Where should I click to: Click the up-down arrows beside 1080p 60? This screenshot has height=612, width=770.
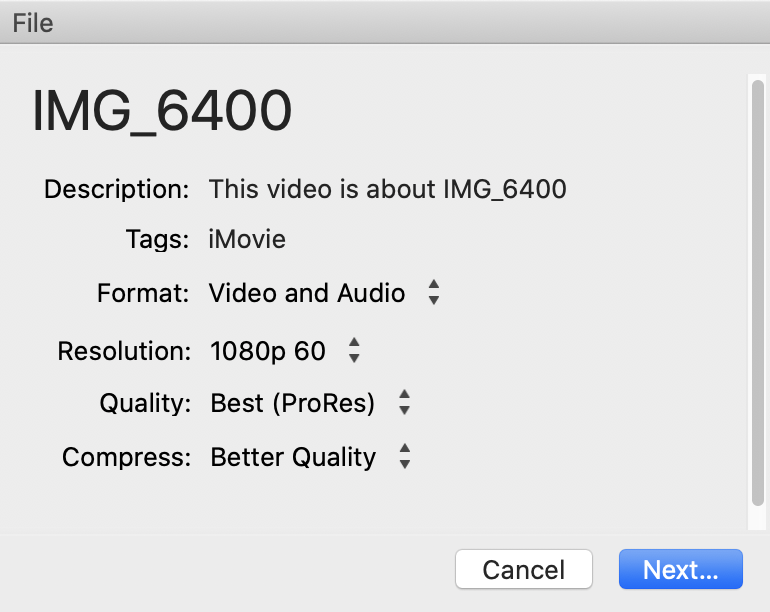point(354,351)
